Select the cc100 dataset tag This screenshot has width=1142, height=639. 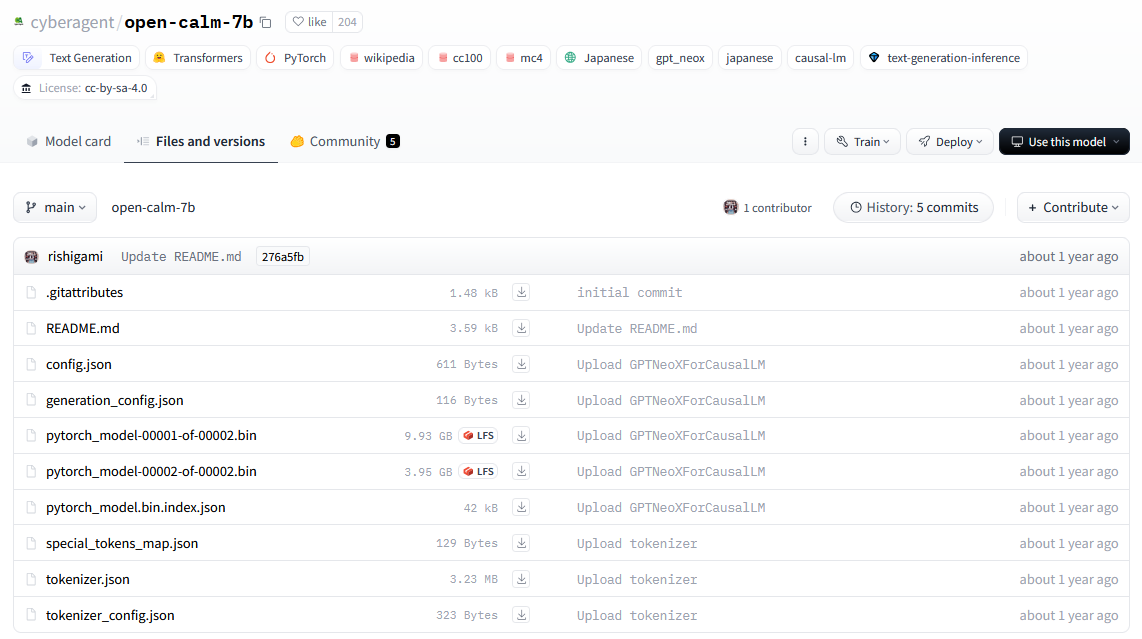pos(460,58)
